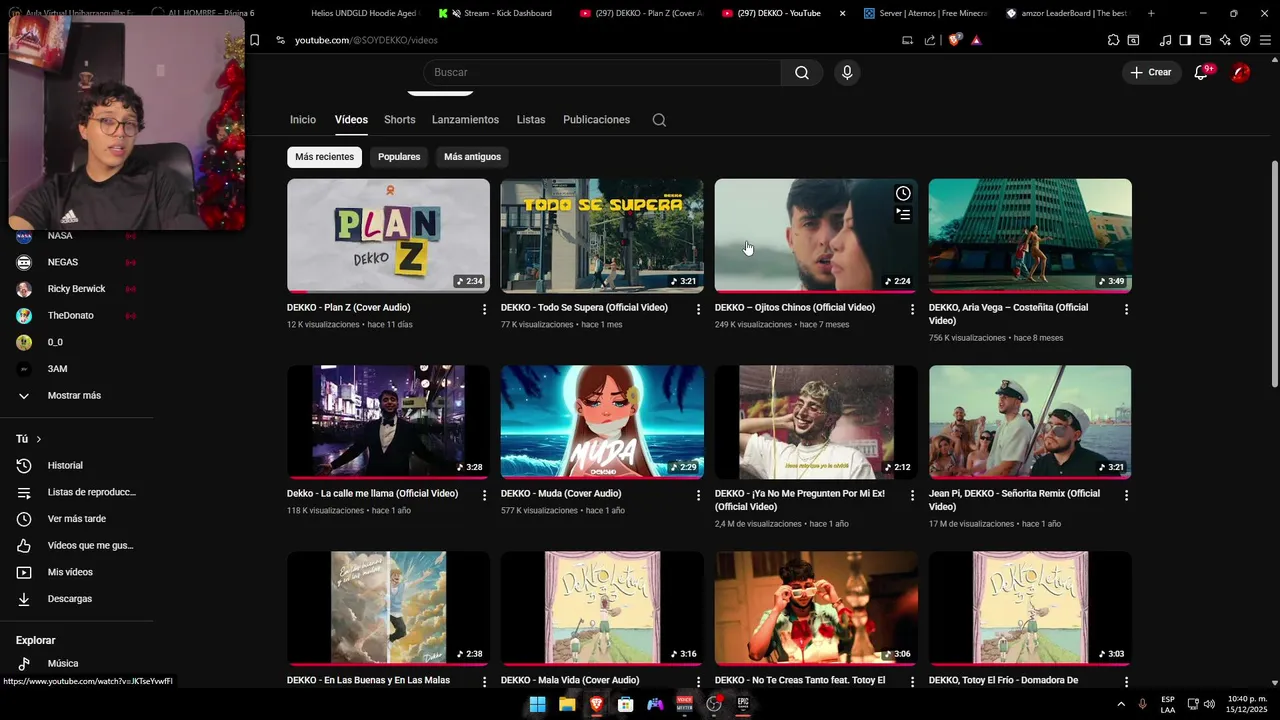Open Epic Games launcher from taskbar
Image resolution: width=1280 pixels, height=720 pixels.
743,704
